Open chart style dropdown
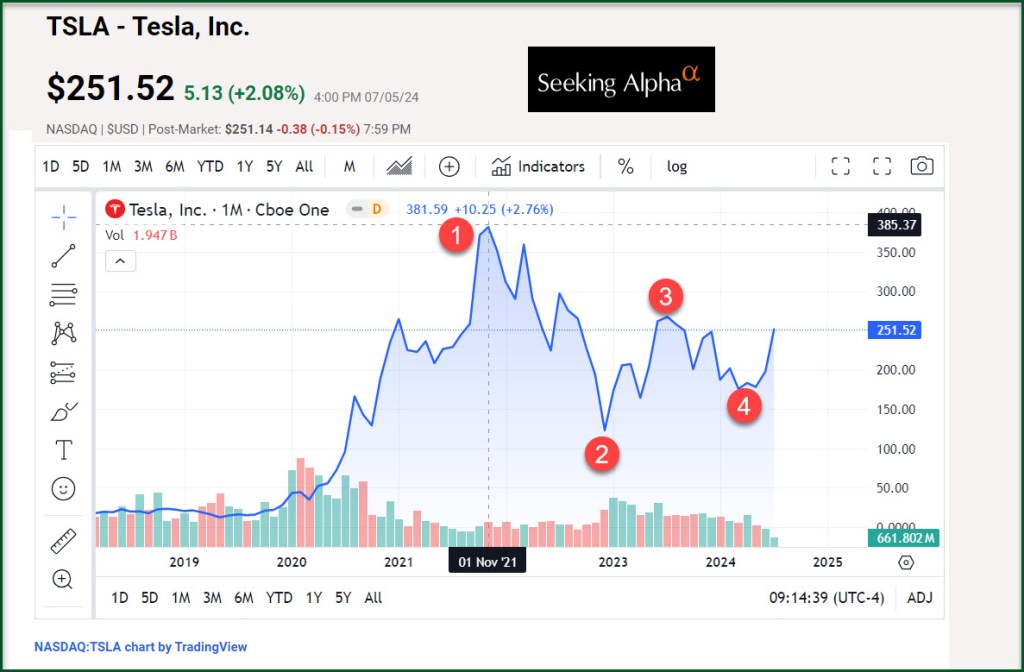 400,167
